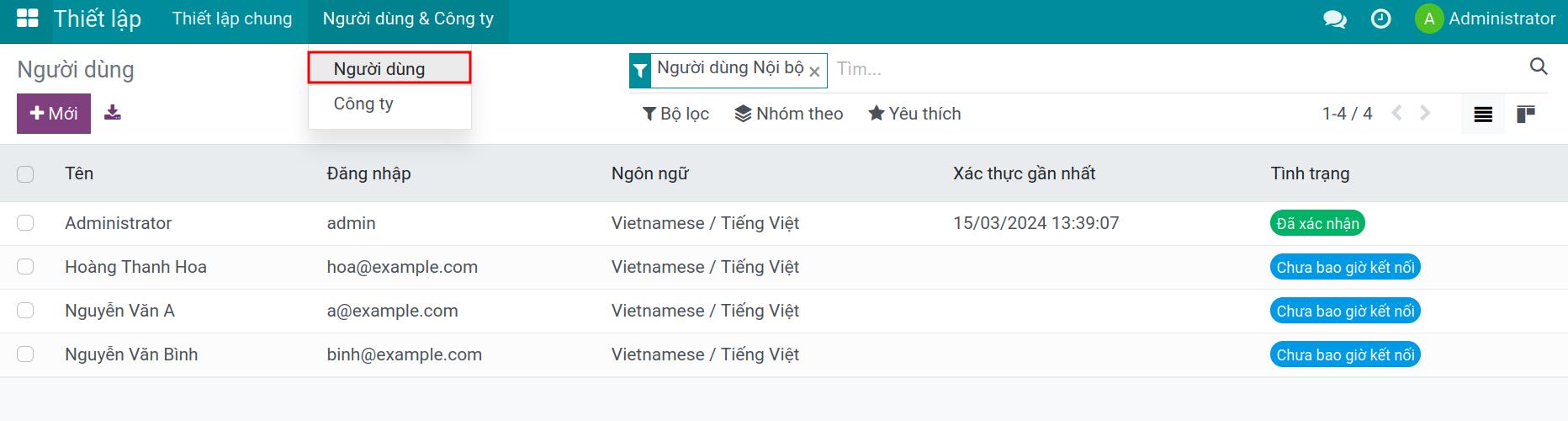1568x421 pixels.
Task: Tick the Nguyễn Văn Bình row checkbox
Action: pos(25,354)
